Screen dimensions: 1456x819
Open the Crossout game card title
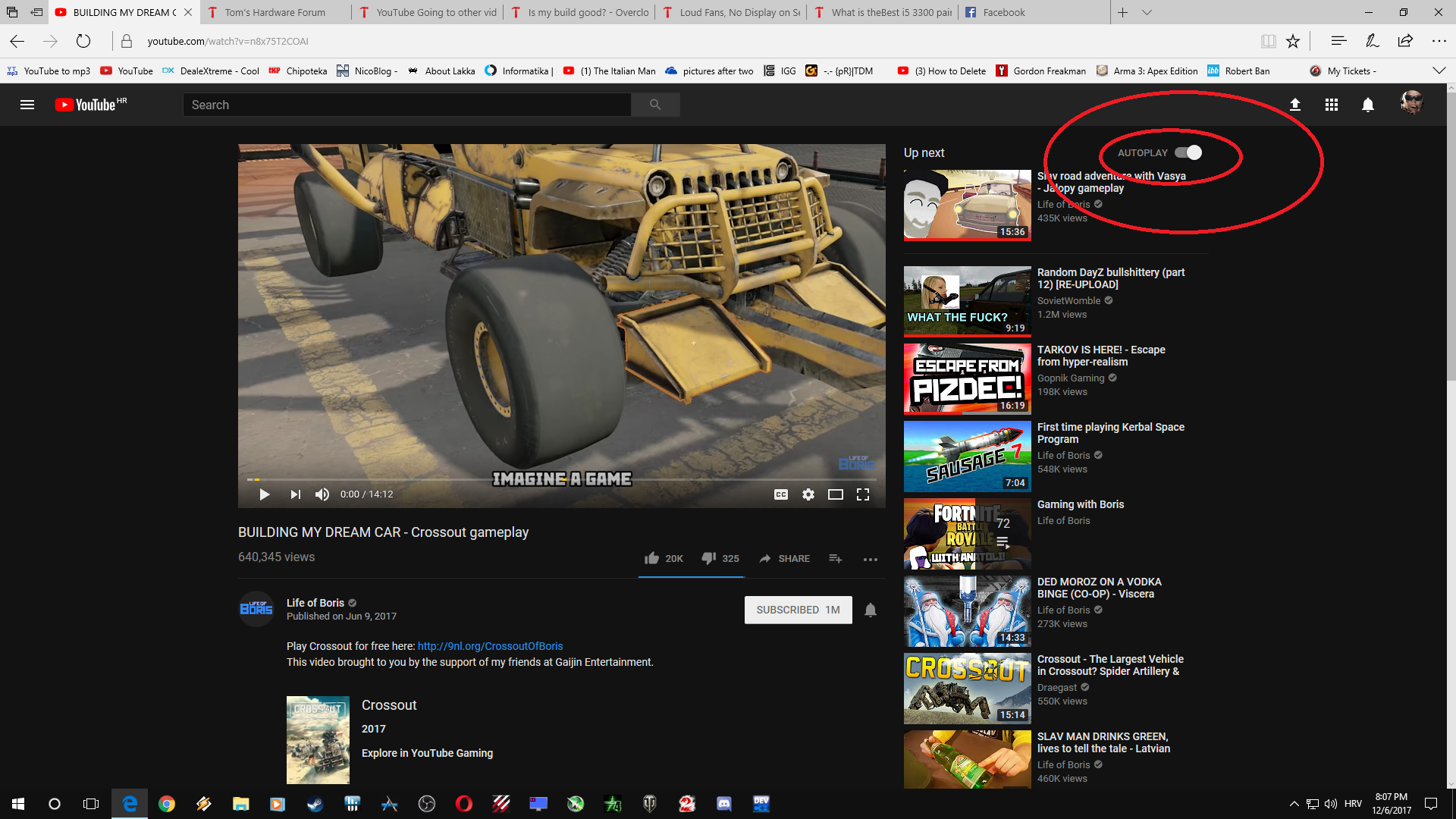click(x=389, y=705)
